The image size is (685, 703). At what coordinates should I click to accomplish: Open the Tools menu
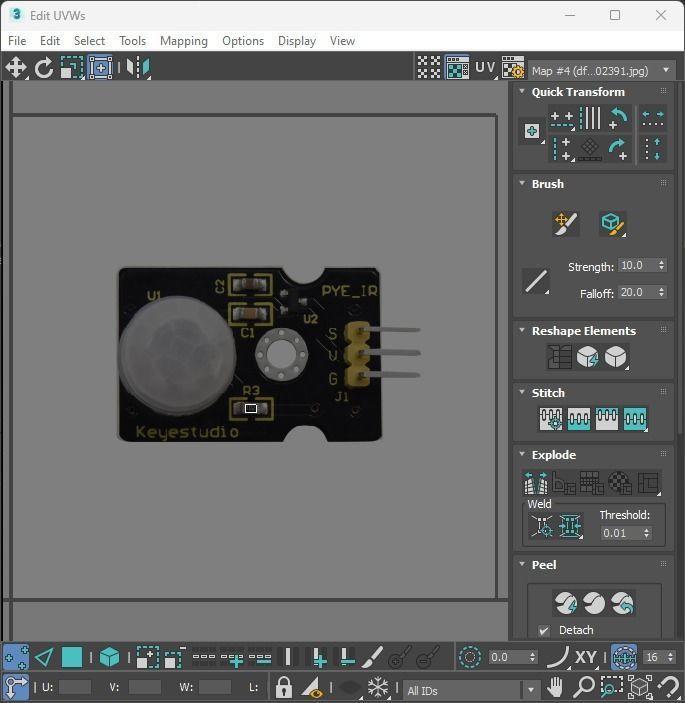pos(133,41)
